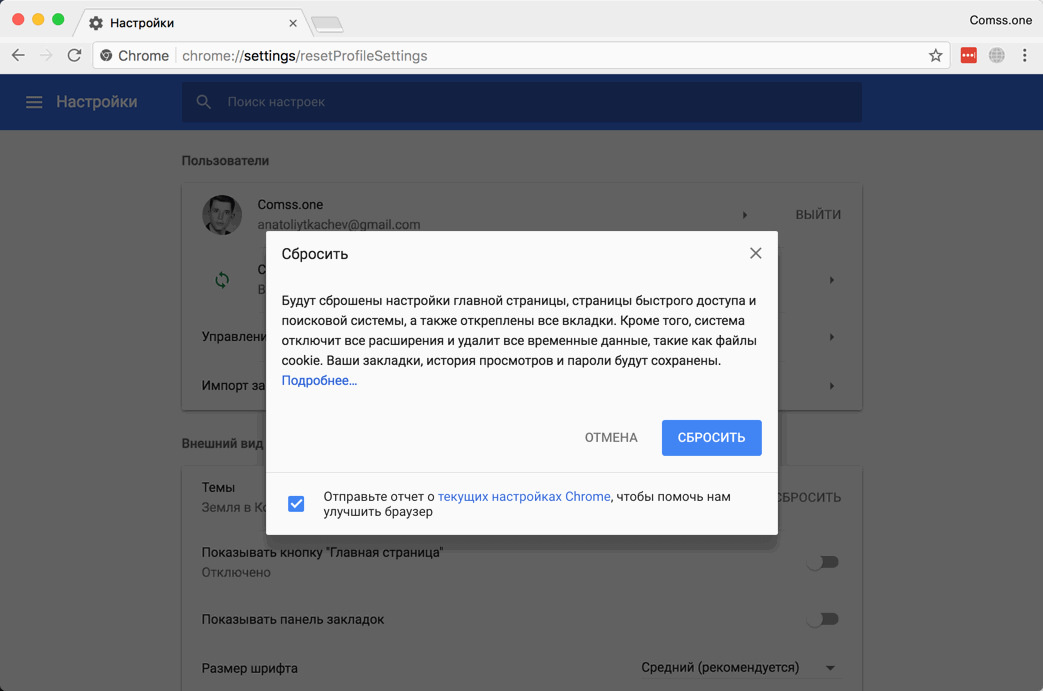Click the forward navigation arrow
1043x691 pixels.
pyautogui.click(x=46, y=56)
